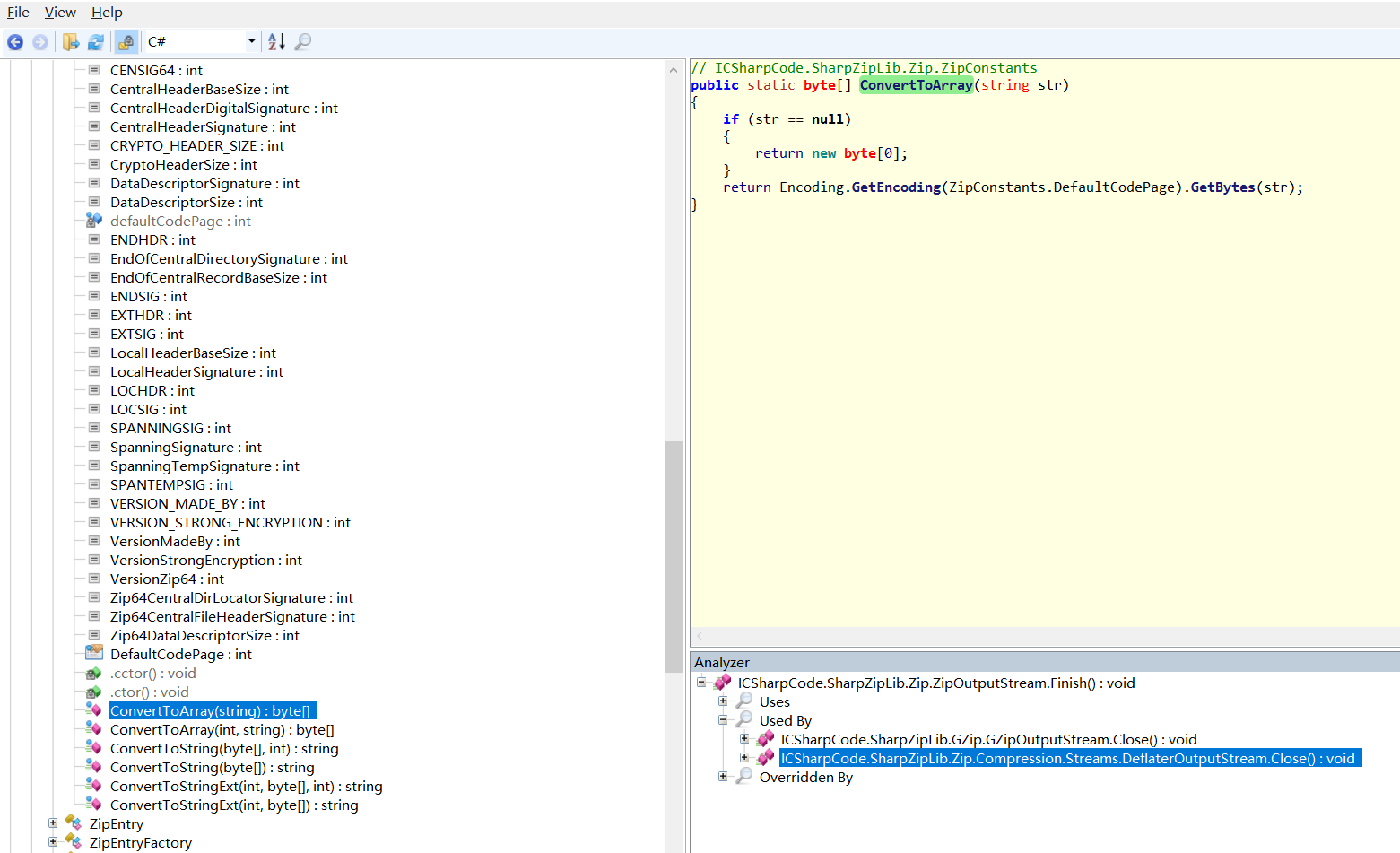
Task: Toggle show internal types lock button
Action: pos(126,42)
